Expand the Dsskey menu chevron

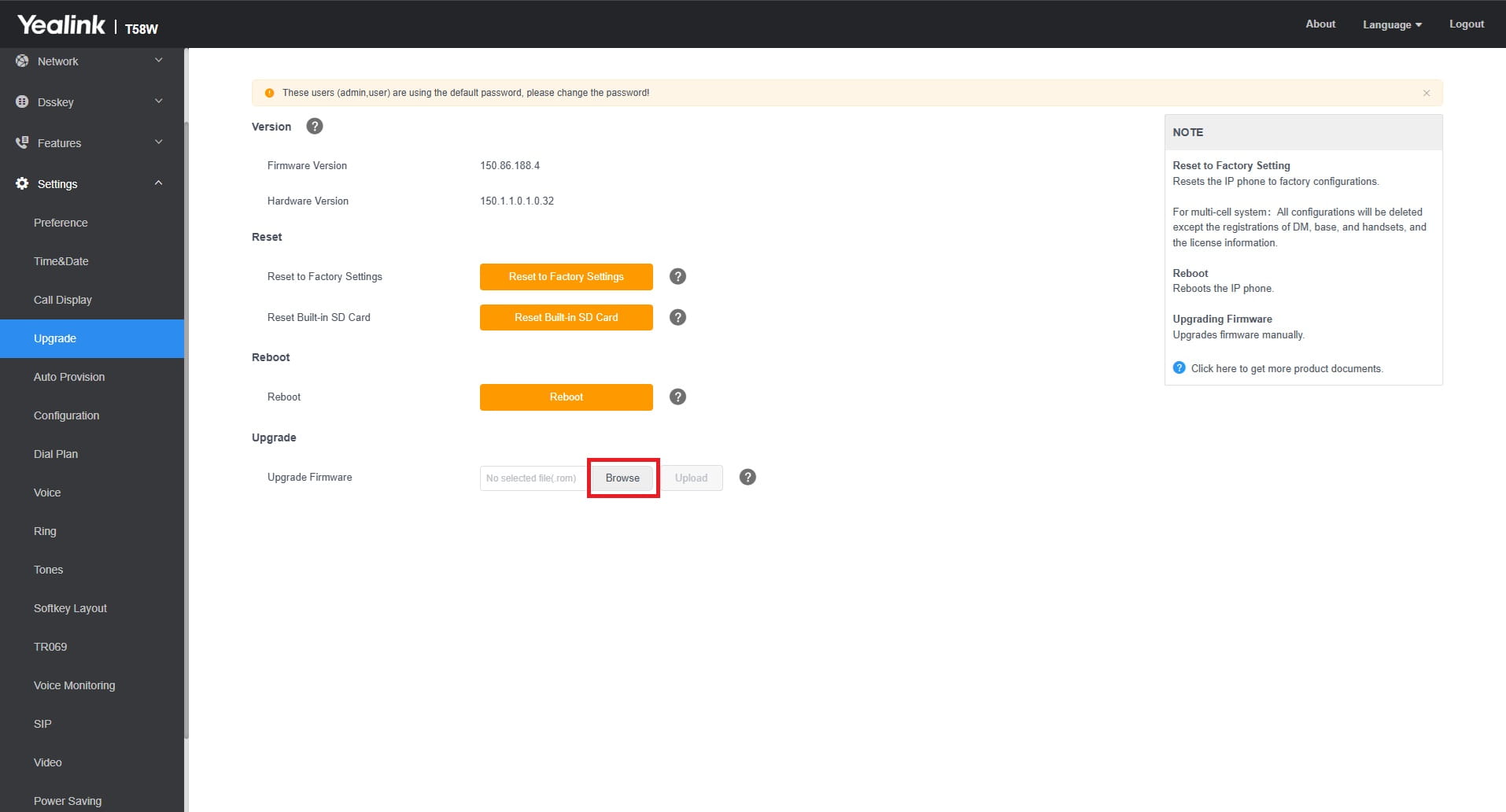coord(158,101)
